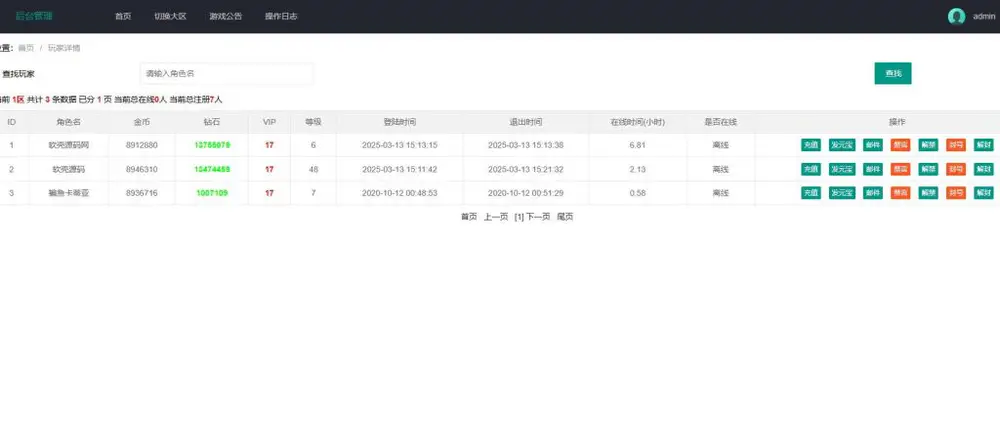Click gold value 8912880
The image size is (1000, 443).
[142, 145]
